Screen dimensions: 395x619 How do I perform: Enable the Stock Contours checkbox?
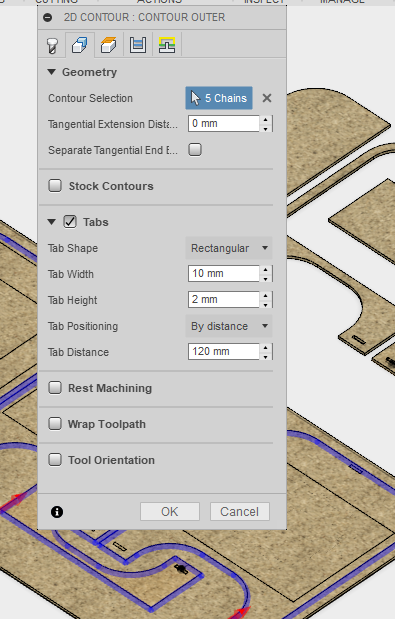[x=55, y=186]
